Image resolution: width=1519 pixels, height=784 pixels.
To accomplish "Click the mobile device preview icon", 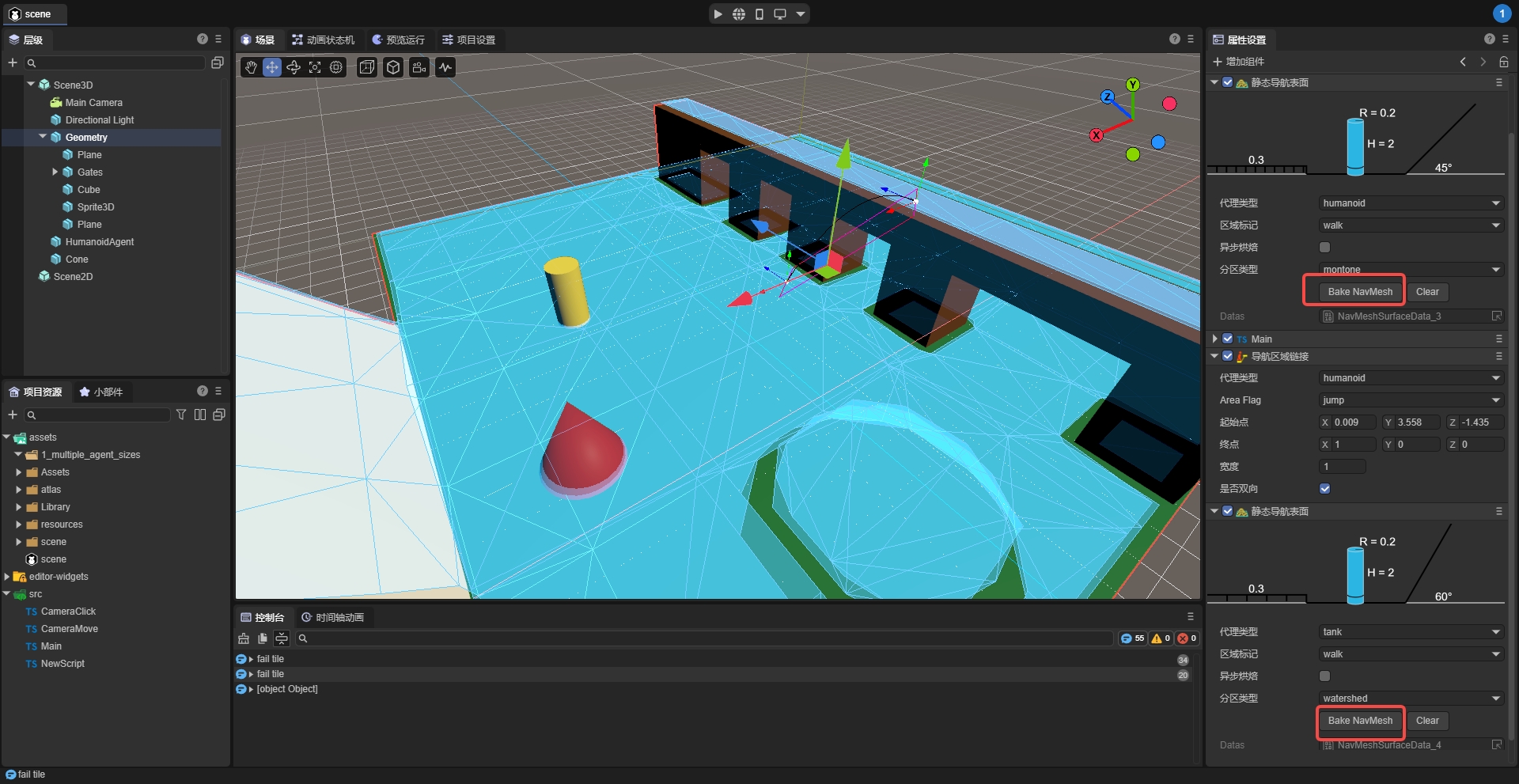I will click(759, 14).
